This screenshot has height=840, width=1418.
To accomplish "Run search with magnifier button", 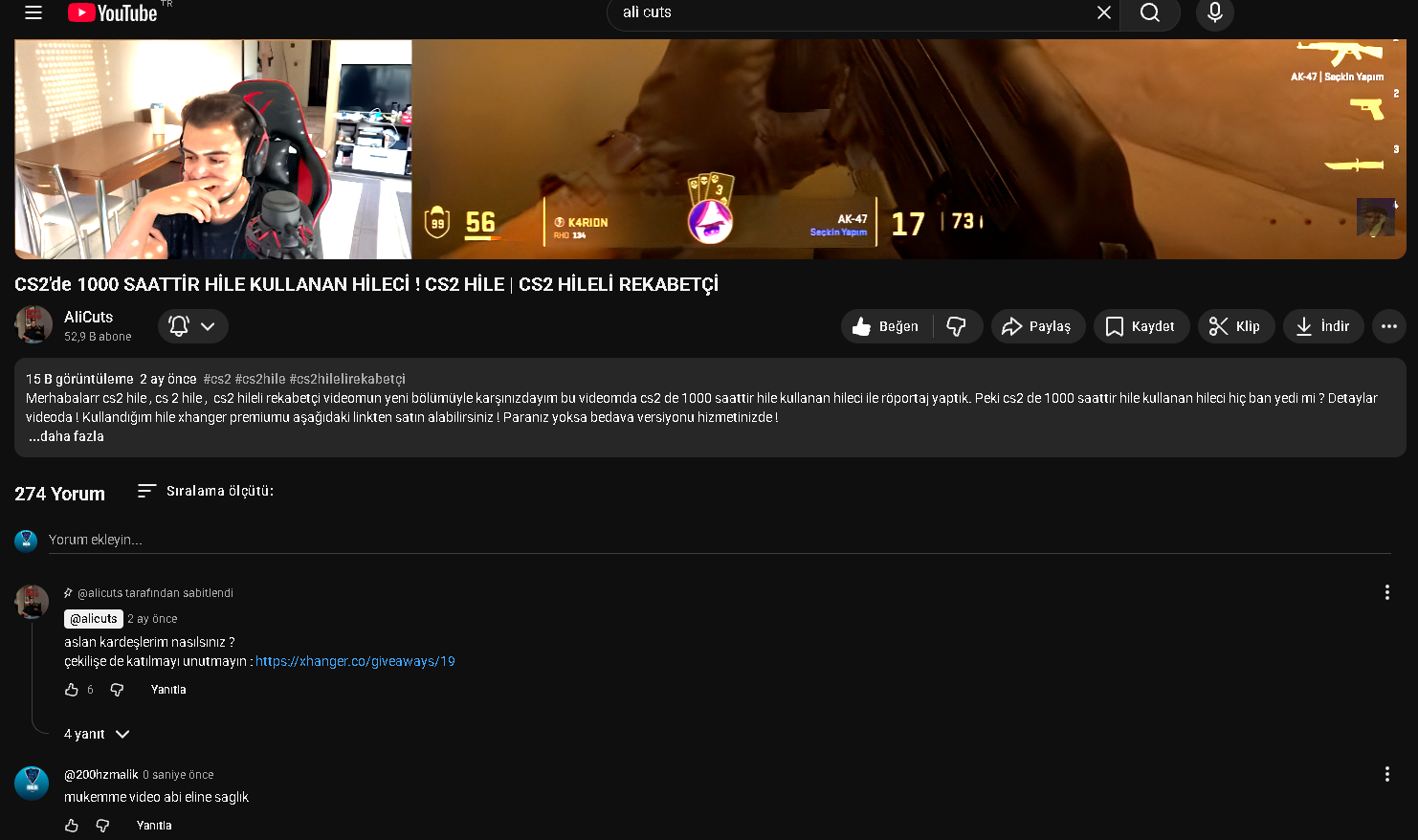I will [1150, 12].
